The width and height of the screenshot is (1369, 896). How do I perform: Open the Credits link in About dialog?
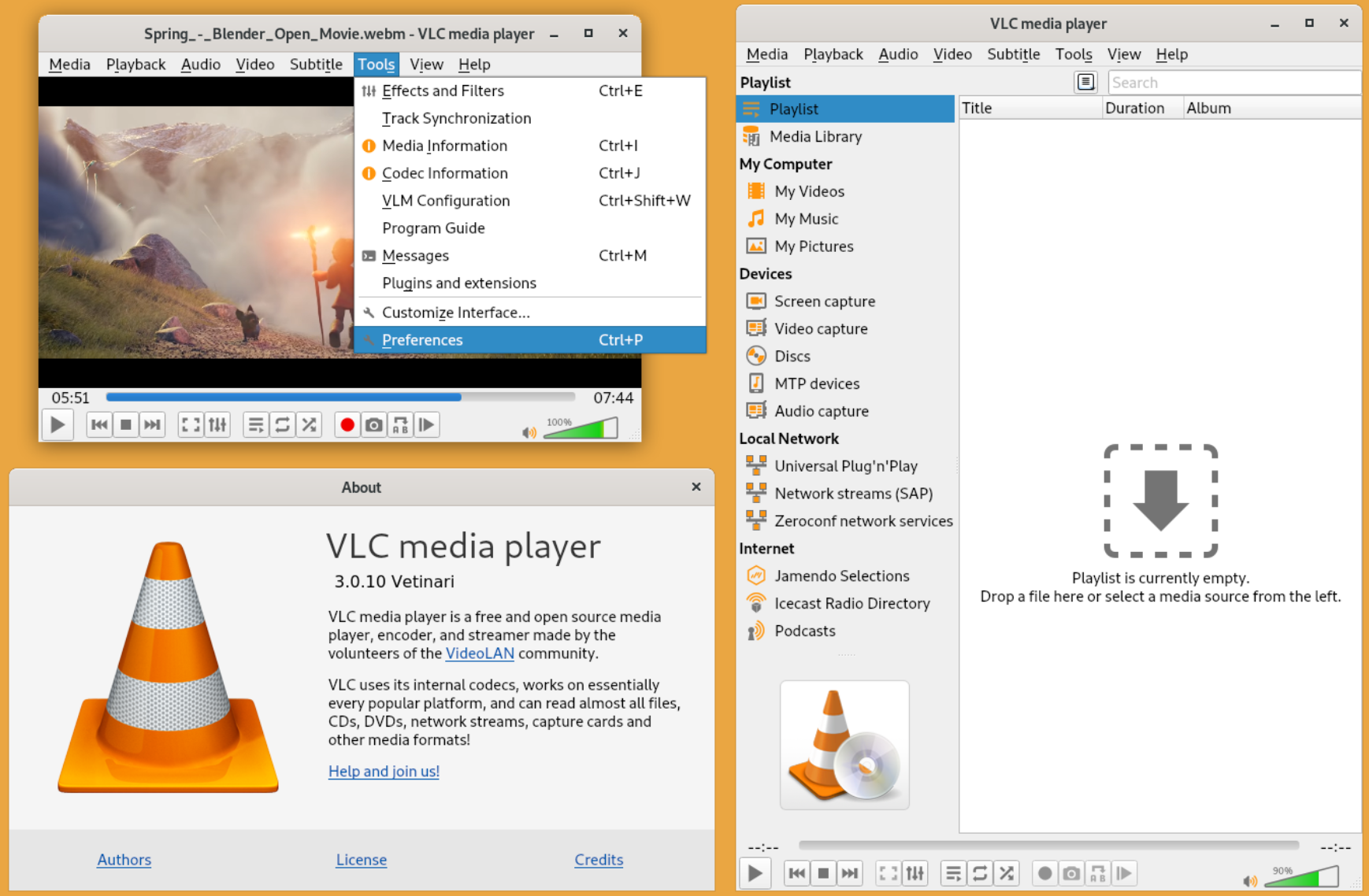pyautogui.click(x=599, y=859)
